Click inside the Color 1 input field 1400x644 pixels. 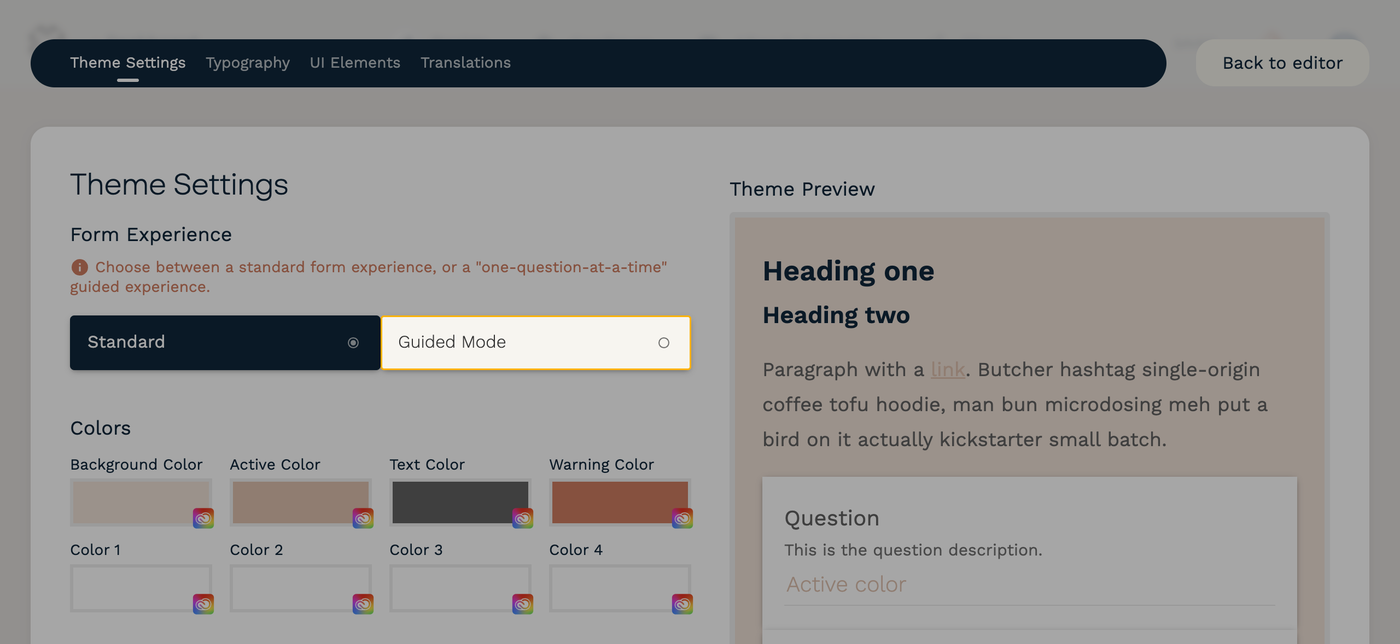130,588
